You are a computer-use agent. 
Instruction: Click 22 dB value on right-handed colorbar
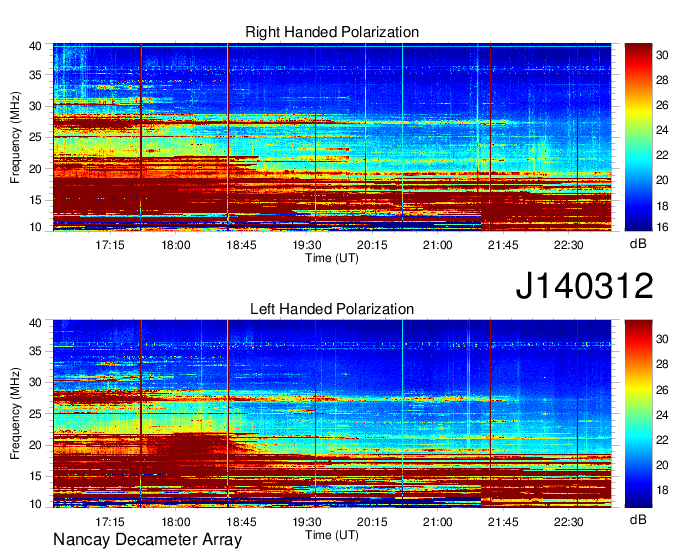pos(662,155)
